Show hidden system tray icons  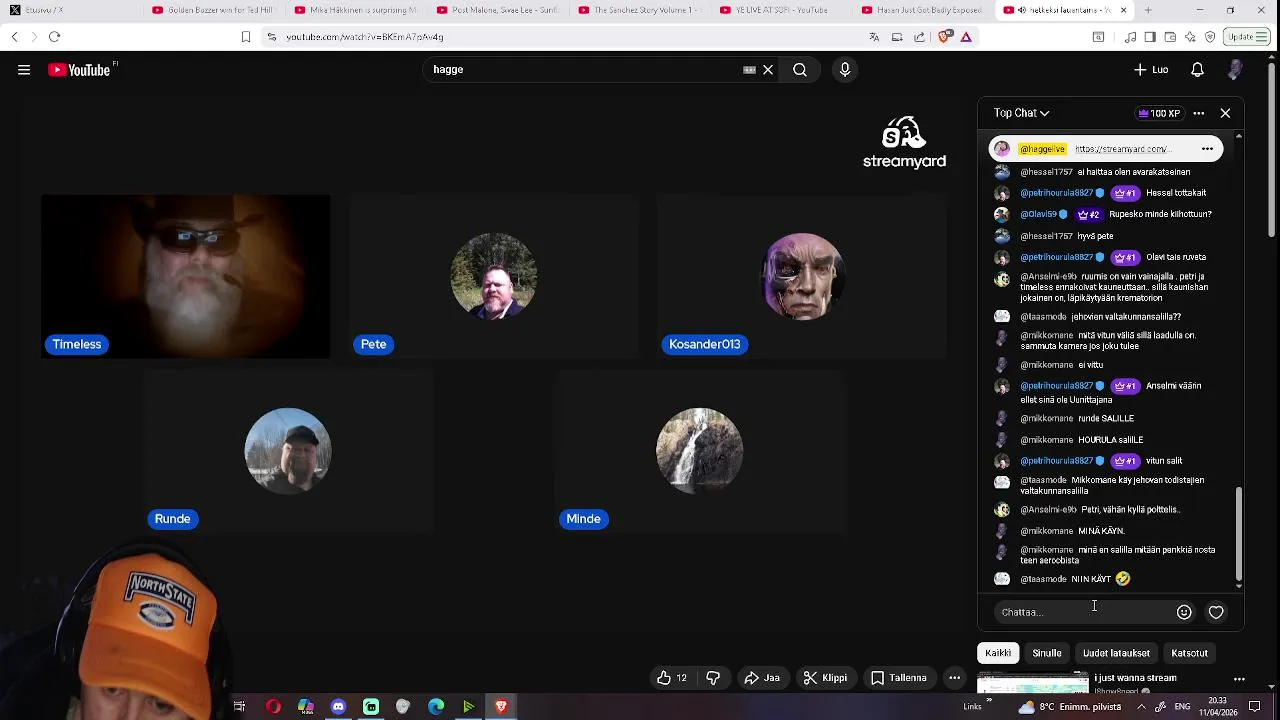click(1141, 707)
